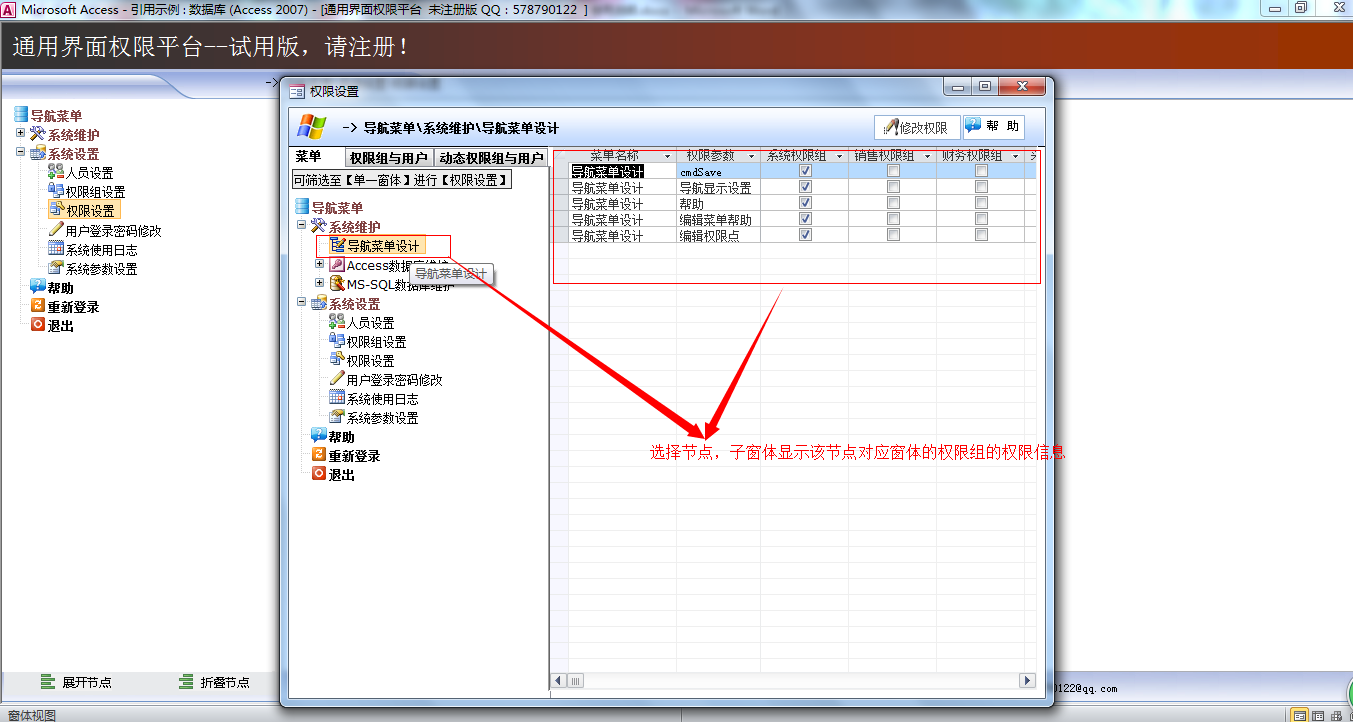Check 销售权限组 box for cmdSave row

click(x=893, y=171)
